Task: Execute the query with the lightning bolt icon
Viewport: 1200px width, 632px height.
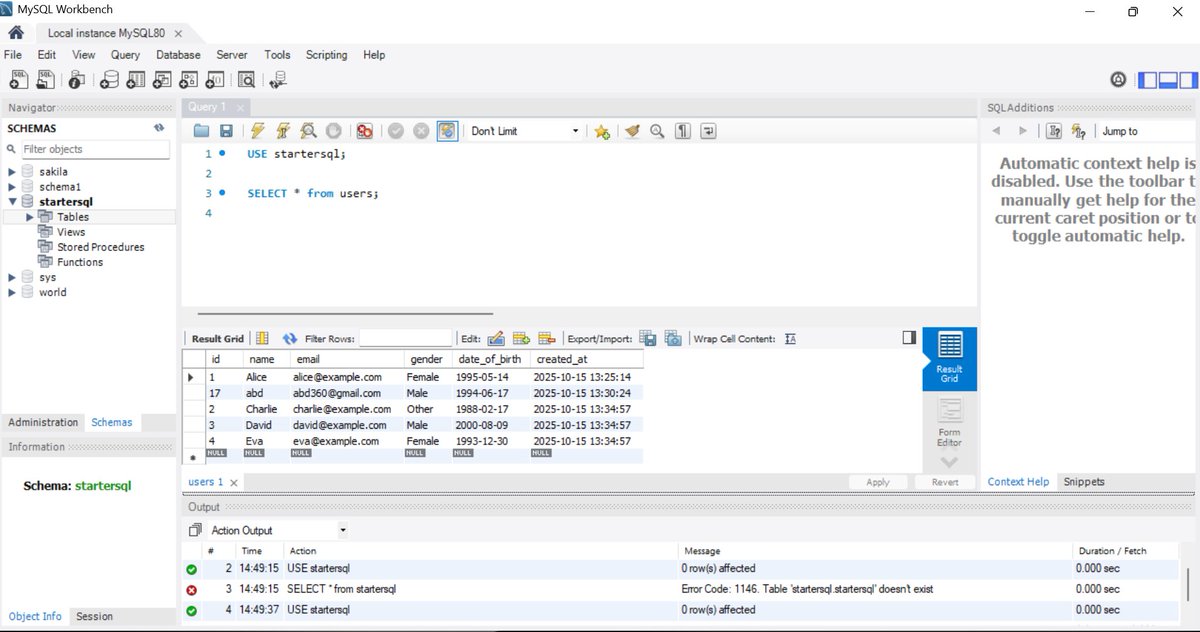Action: pyautogui.click(x=258, y=131)
